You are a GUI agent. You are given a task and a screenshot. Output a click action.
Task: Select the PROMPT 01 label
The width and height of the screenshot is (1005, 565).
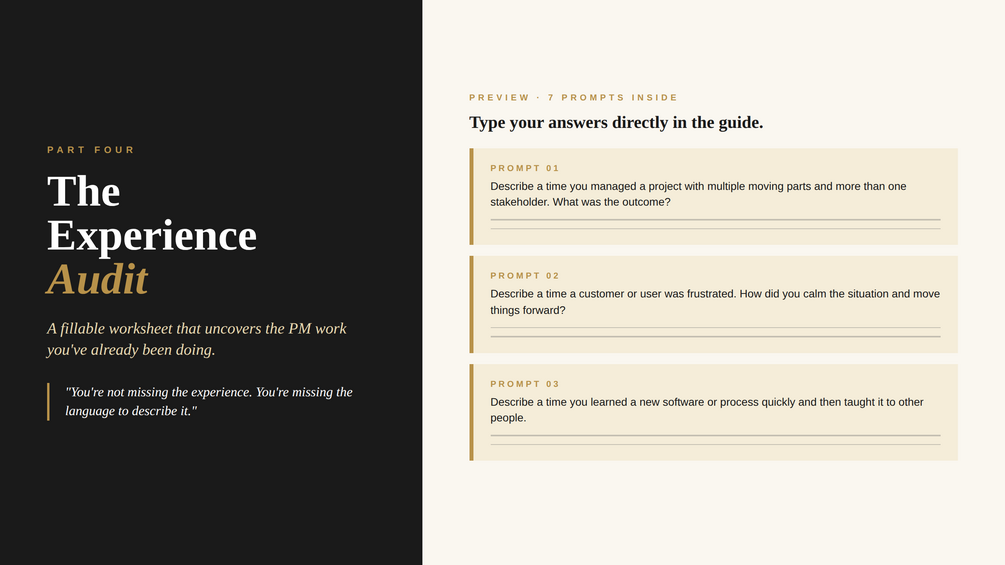point(525,168)
